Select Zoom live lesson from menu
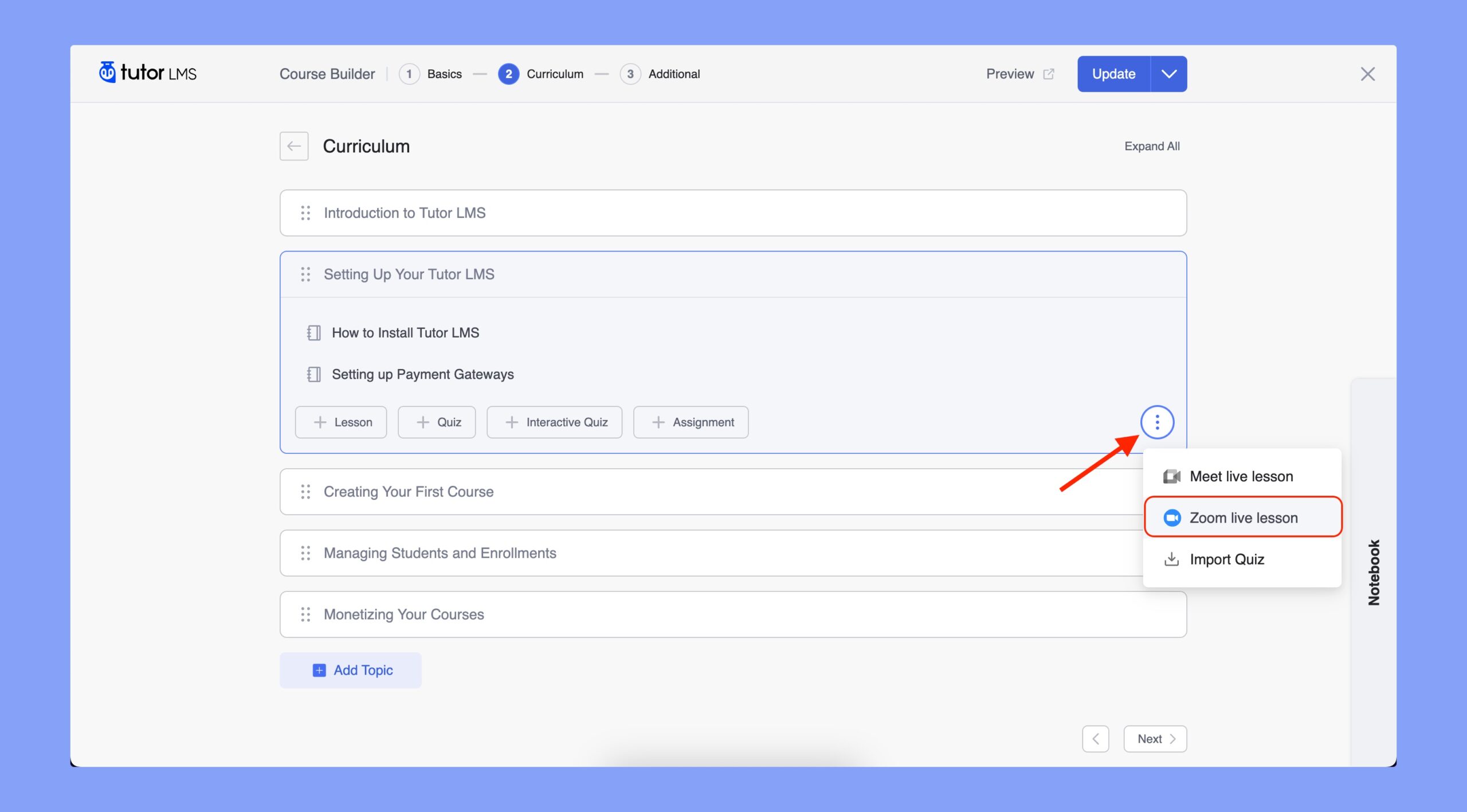This screenshot has height=812, width=1467. (x=1243, y=517)
